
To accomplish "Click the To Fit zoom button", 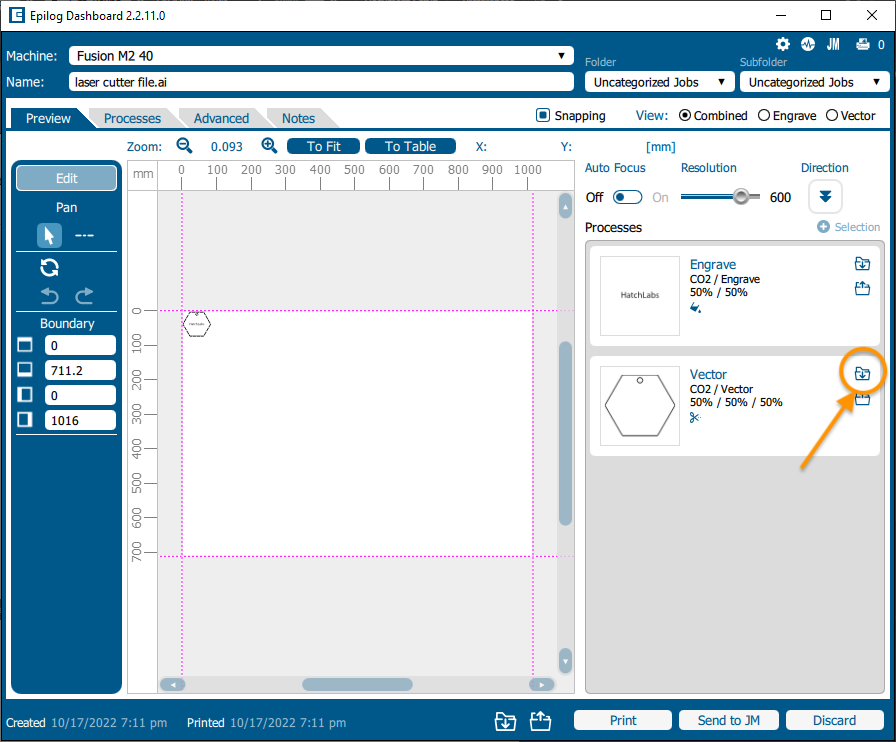I will [323, 146].
